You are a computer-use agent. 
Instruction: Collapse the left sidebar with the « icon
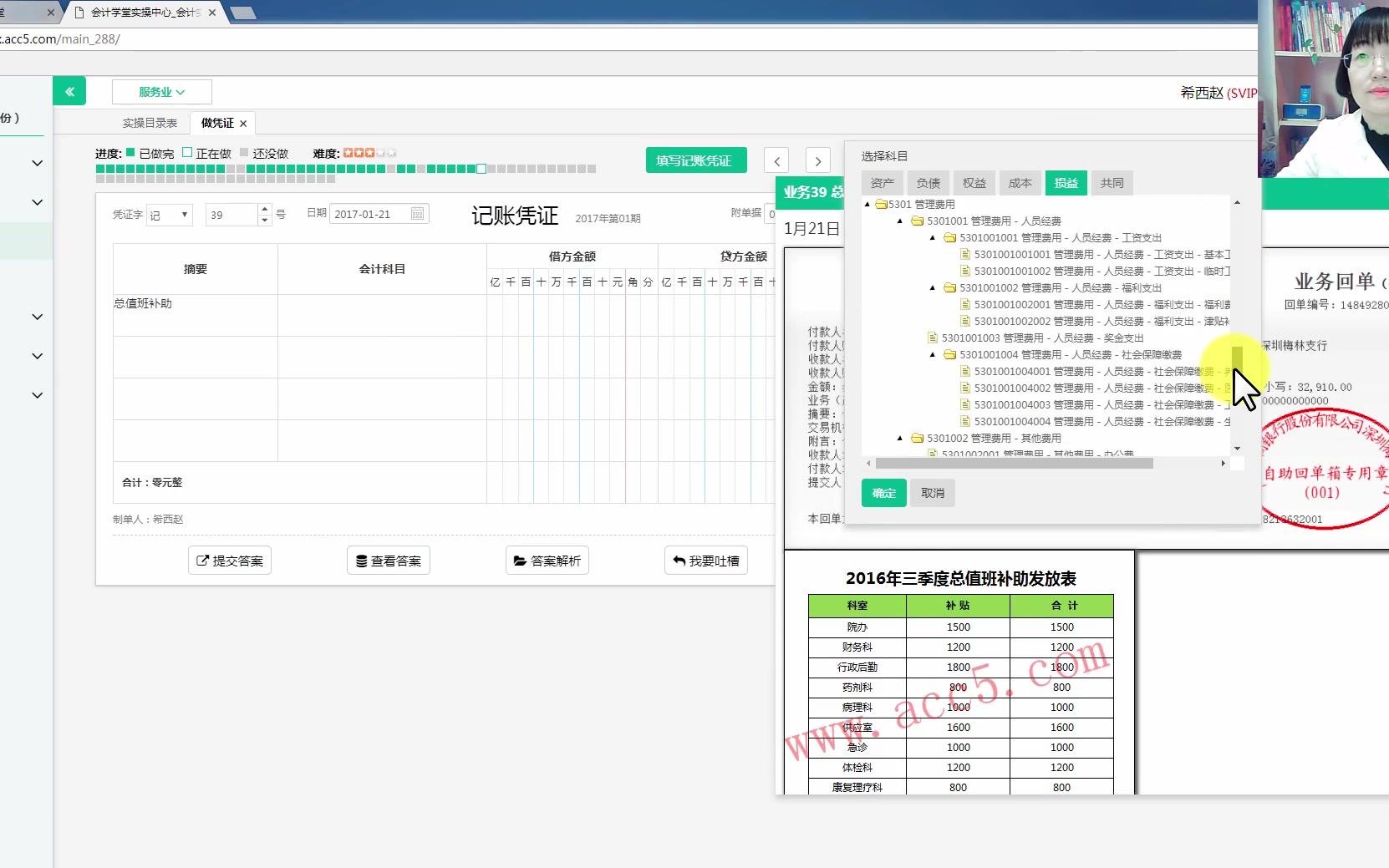[70, 90]
